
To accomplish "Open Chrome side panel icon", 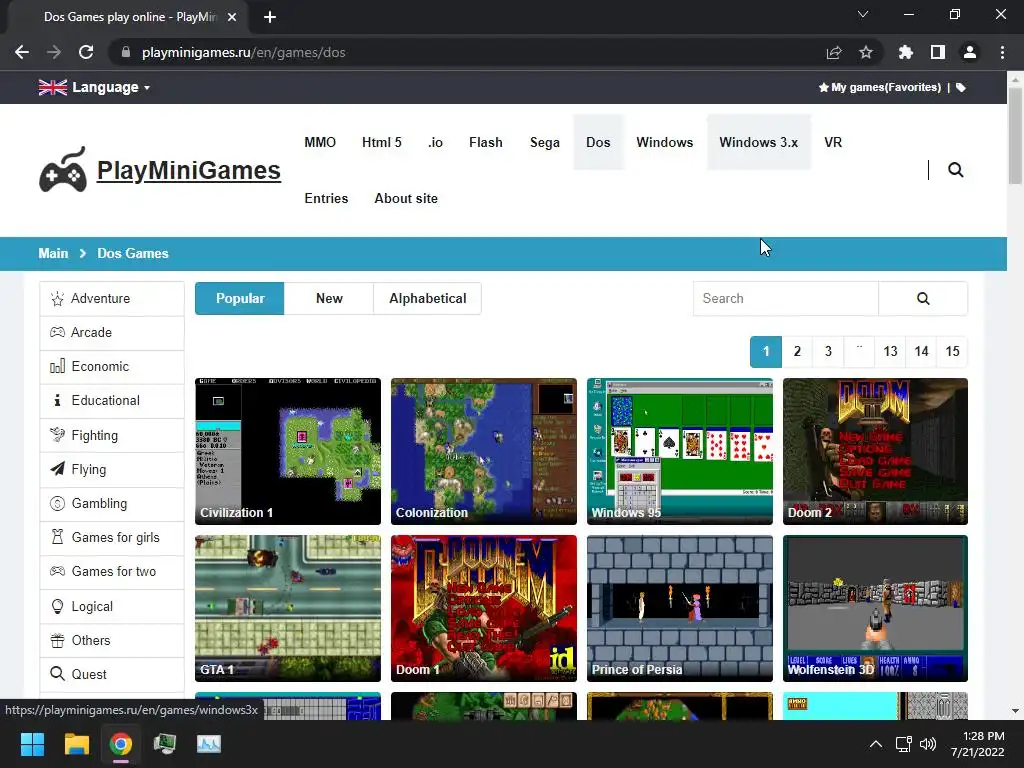I will (x=937, y=52).
